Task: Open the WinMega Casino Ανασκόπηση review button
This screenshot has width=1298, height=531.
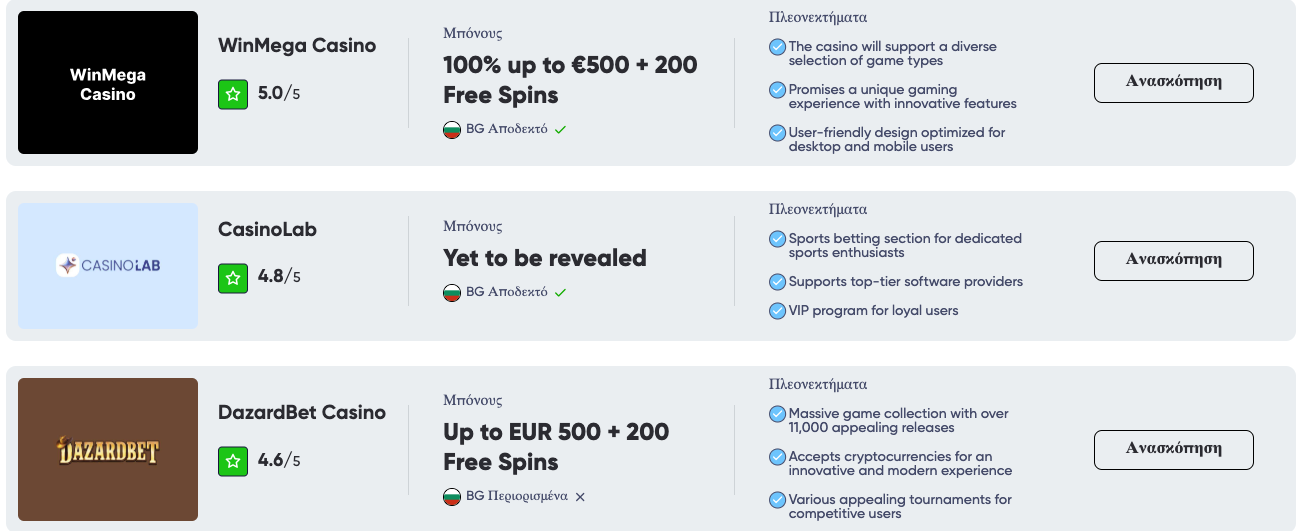Action: [1174, 83]
